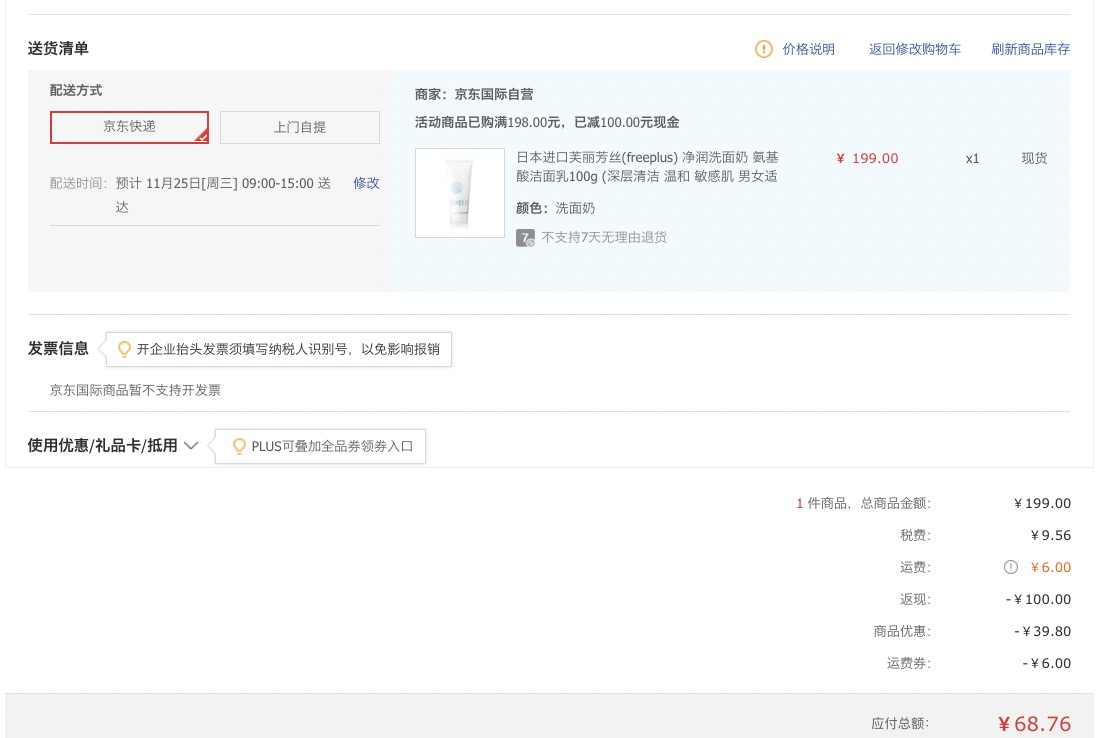Click the delivery time 11月25日 text

tap(223, 195)
